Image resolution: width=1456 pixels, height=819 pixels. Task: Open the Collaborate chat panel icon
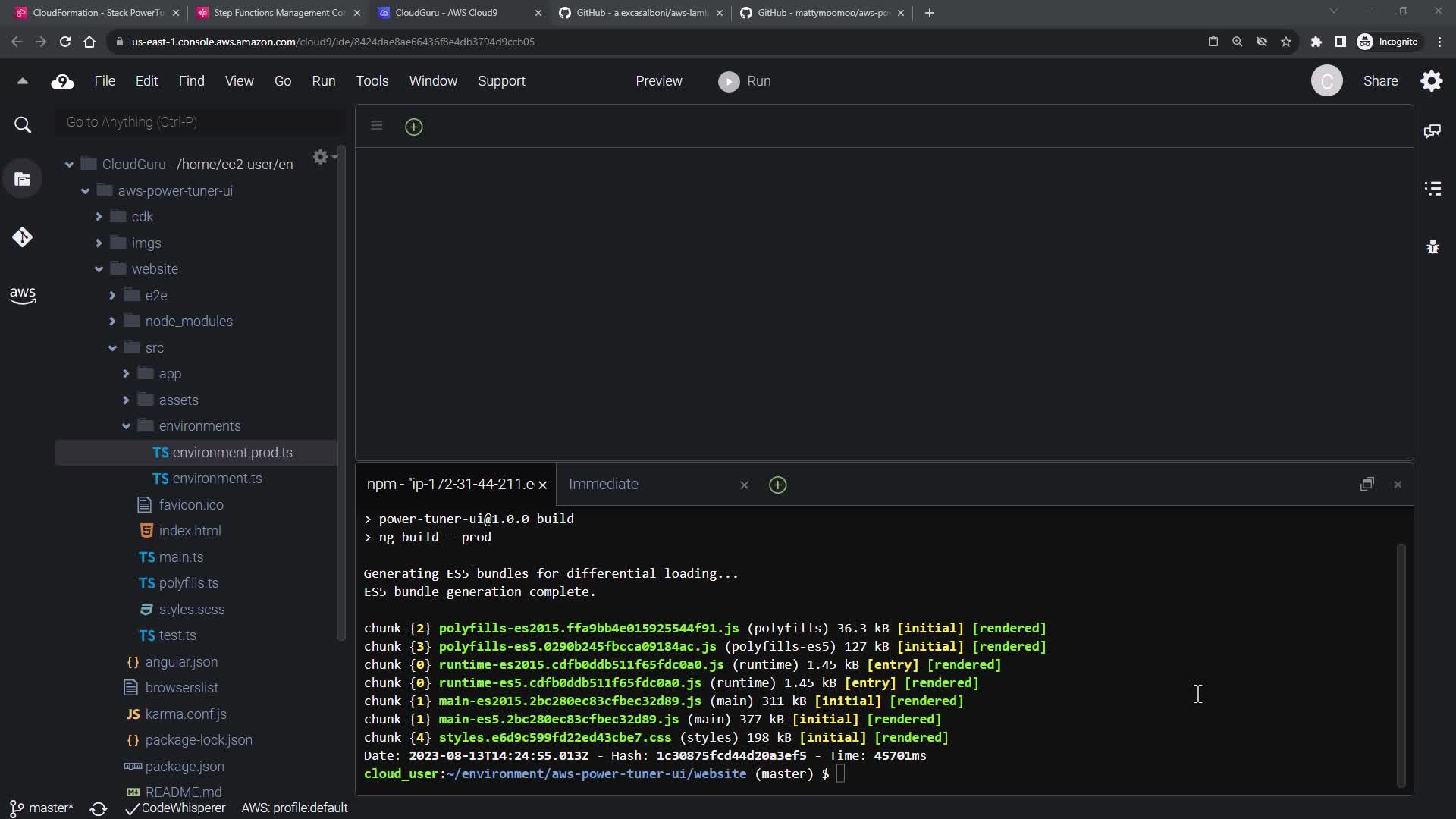tap(1432, 131)
